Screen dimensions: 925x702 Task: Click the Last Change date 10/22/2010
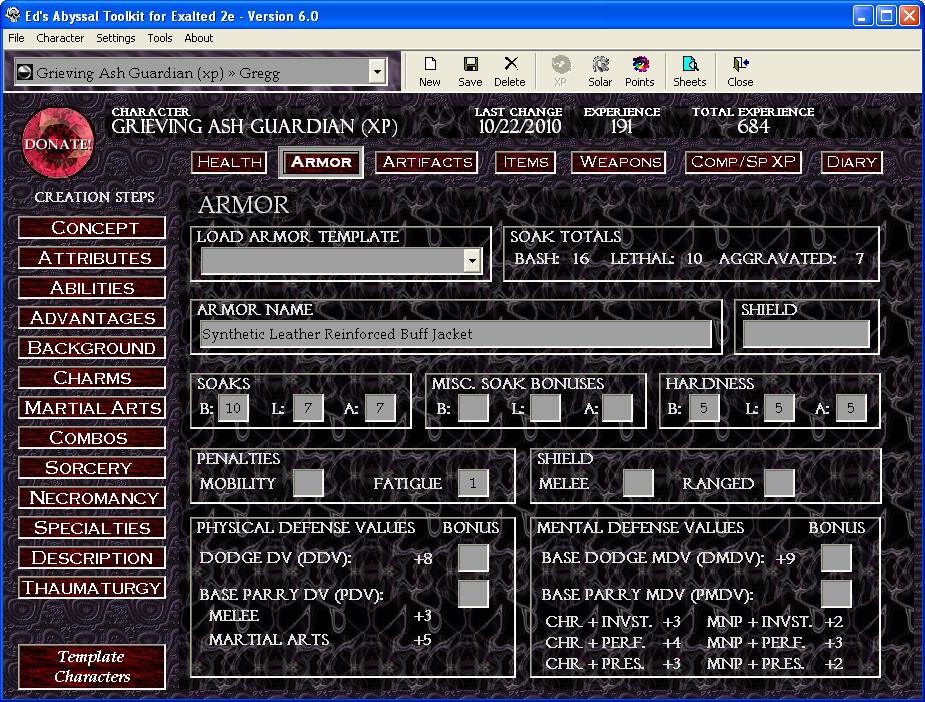pyautogui.click(x=519, y=126)
